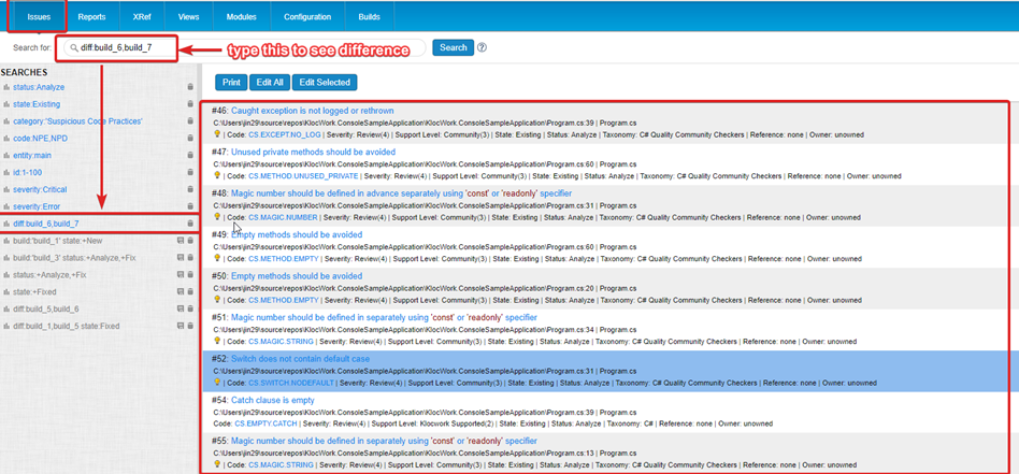Image resolution: width=1019 pixels, height=474 pixels.
Task: Click the Edit Selected button
Action: coord(324,83)
